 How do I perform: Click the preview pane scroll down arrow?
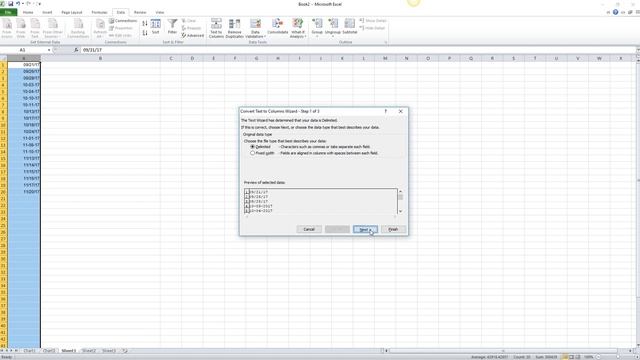(400, 211)
